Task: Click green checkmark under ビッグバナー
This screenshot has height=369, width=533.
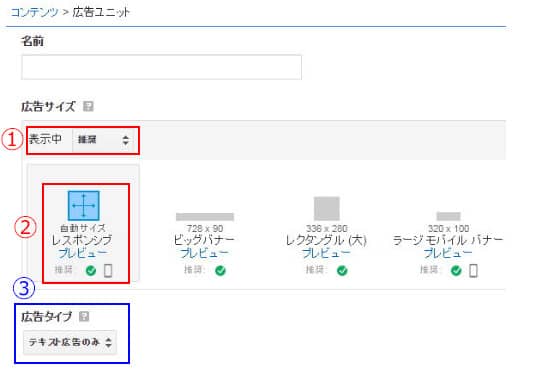Action: [x=220, y=271]
